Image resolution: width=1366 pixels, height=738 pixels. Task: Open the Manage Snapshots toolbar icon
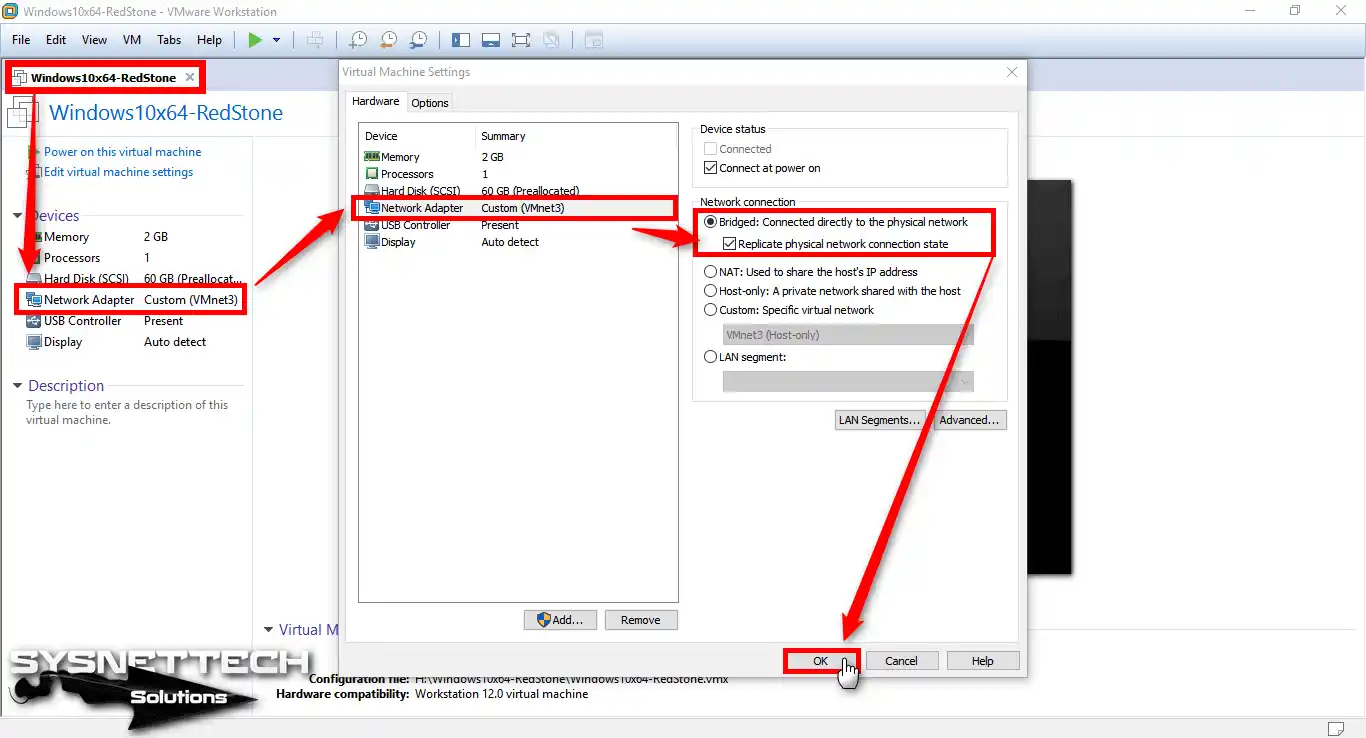click(419, 40)
